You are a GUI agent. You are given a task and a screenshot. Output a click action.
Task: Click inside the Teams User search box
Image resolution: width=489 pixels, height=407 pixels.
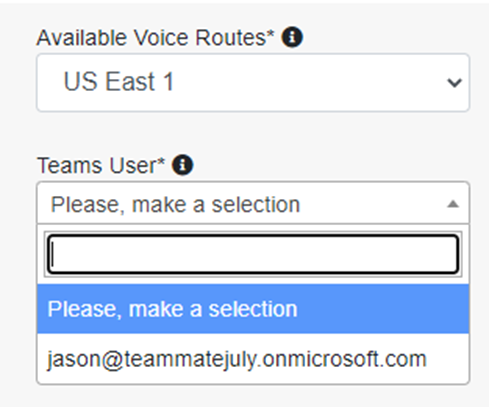pyautogui.click(x=253, y=254)
